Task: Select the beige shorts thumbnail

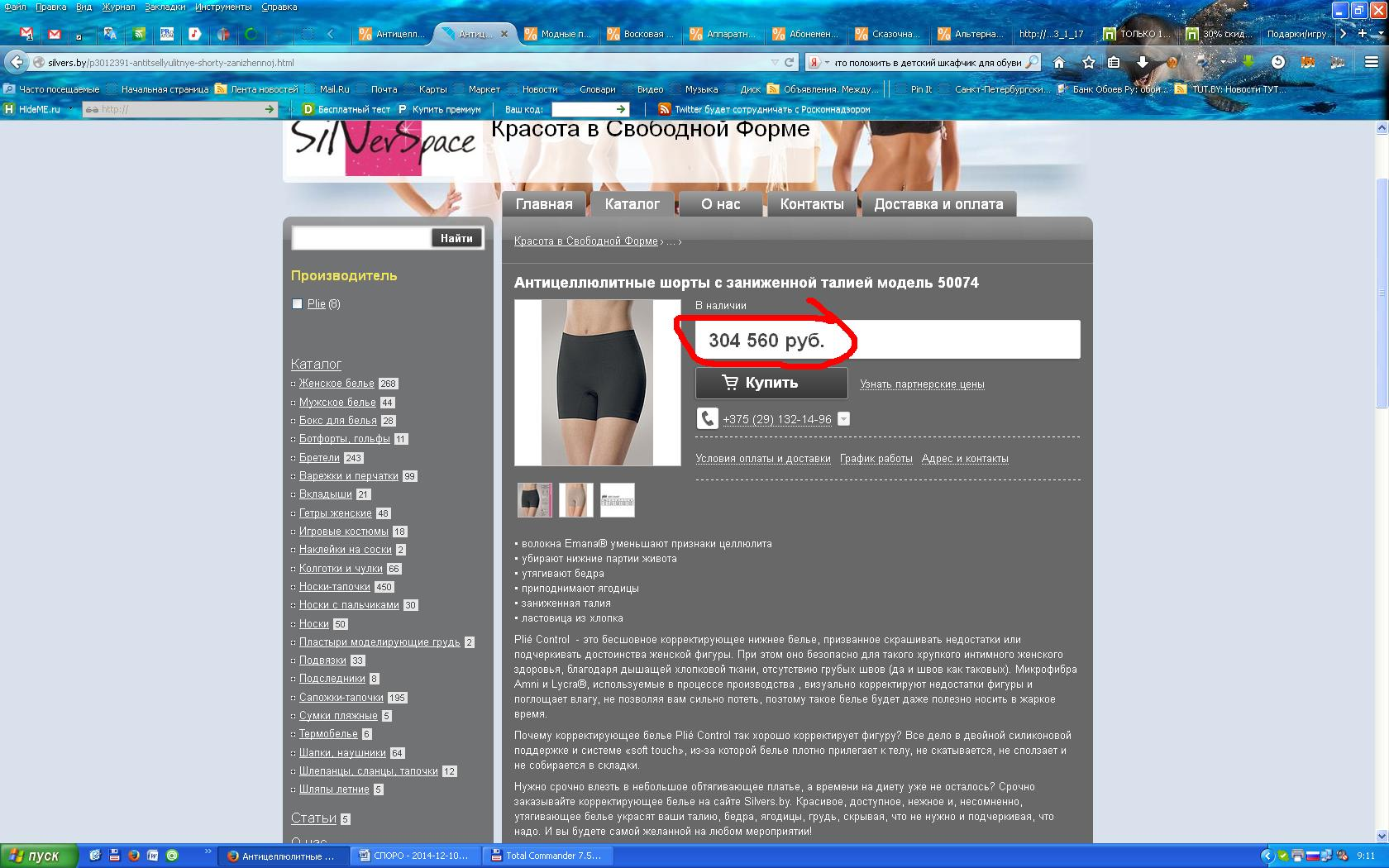Action: 575,500
